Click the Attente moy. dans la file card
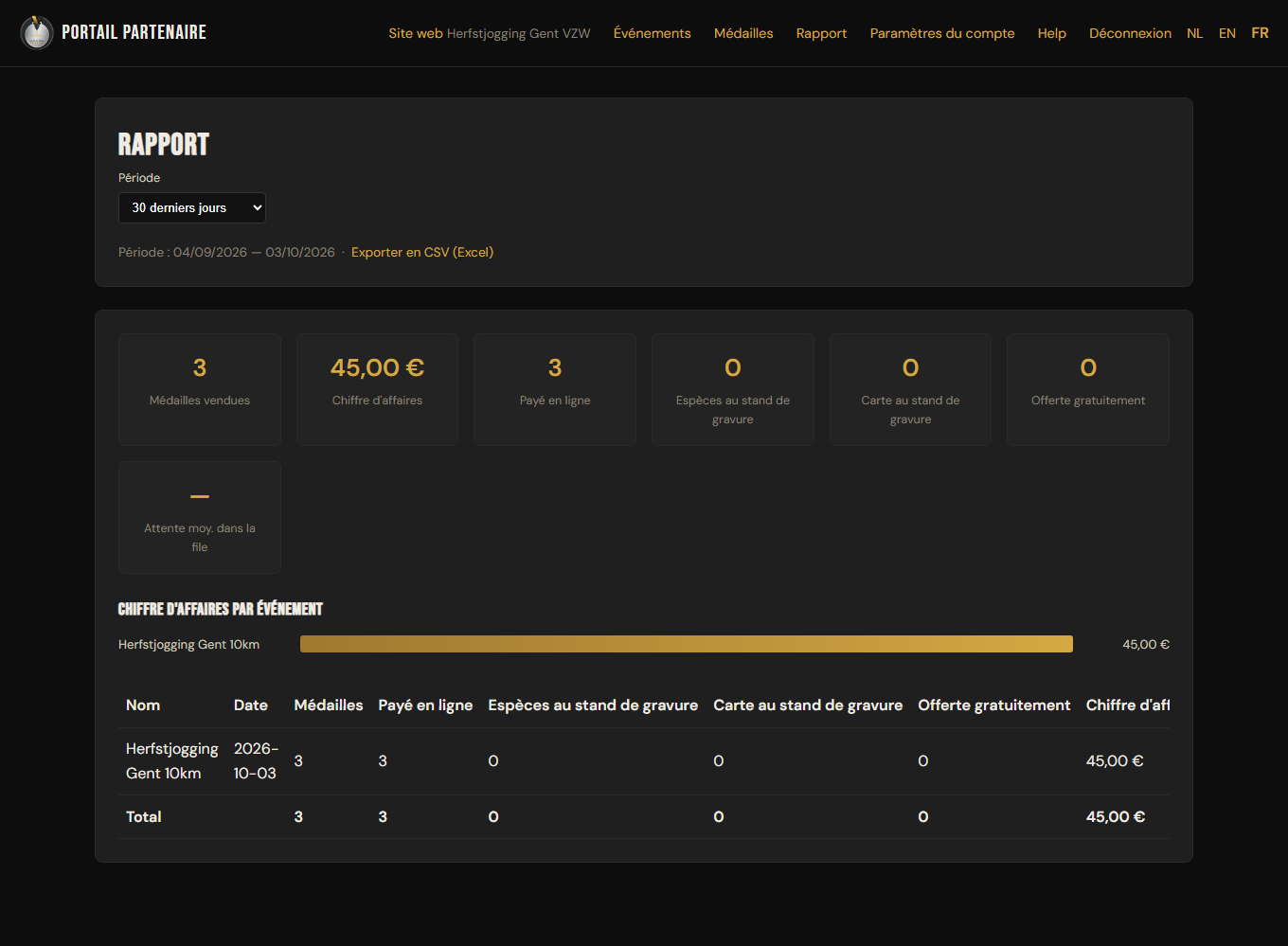This screenshot has width=1288, height=946. coord(200,517)
